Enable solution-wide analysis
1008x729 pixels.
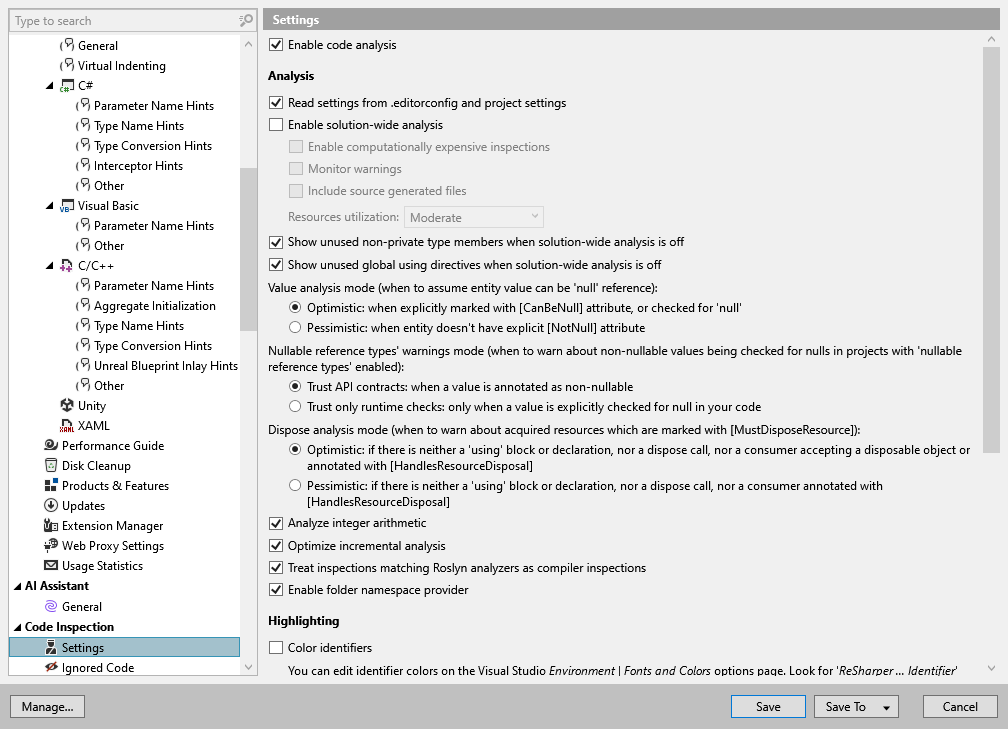tap(275, 124)
